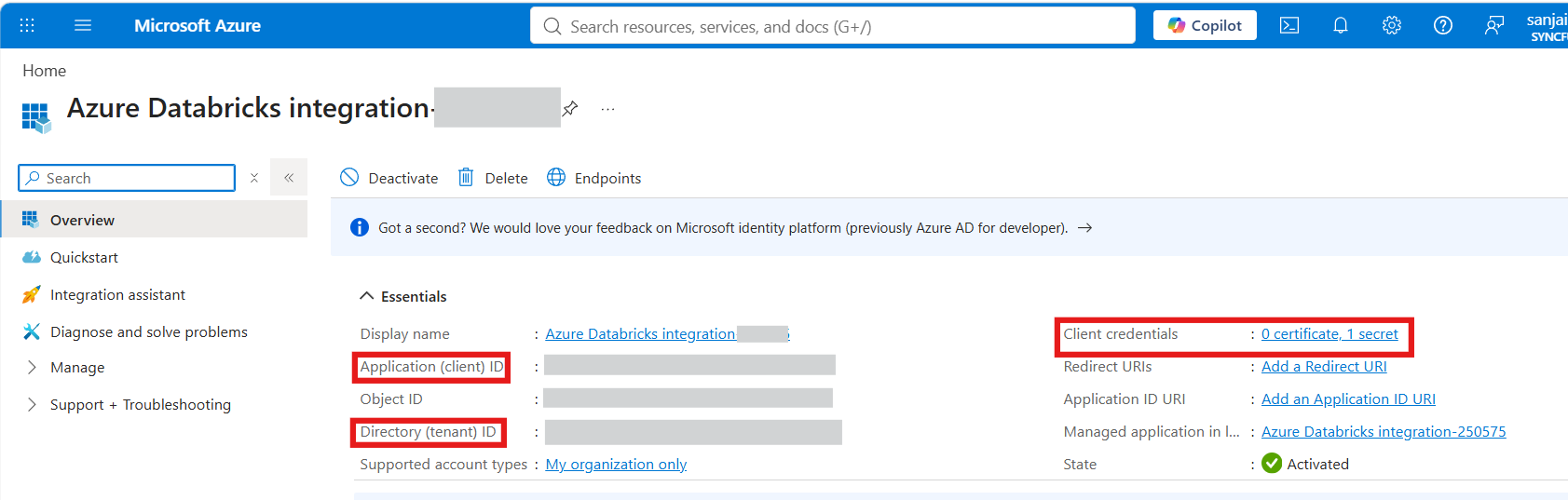Open the hamburger portal menu

(x=83, y=25)
